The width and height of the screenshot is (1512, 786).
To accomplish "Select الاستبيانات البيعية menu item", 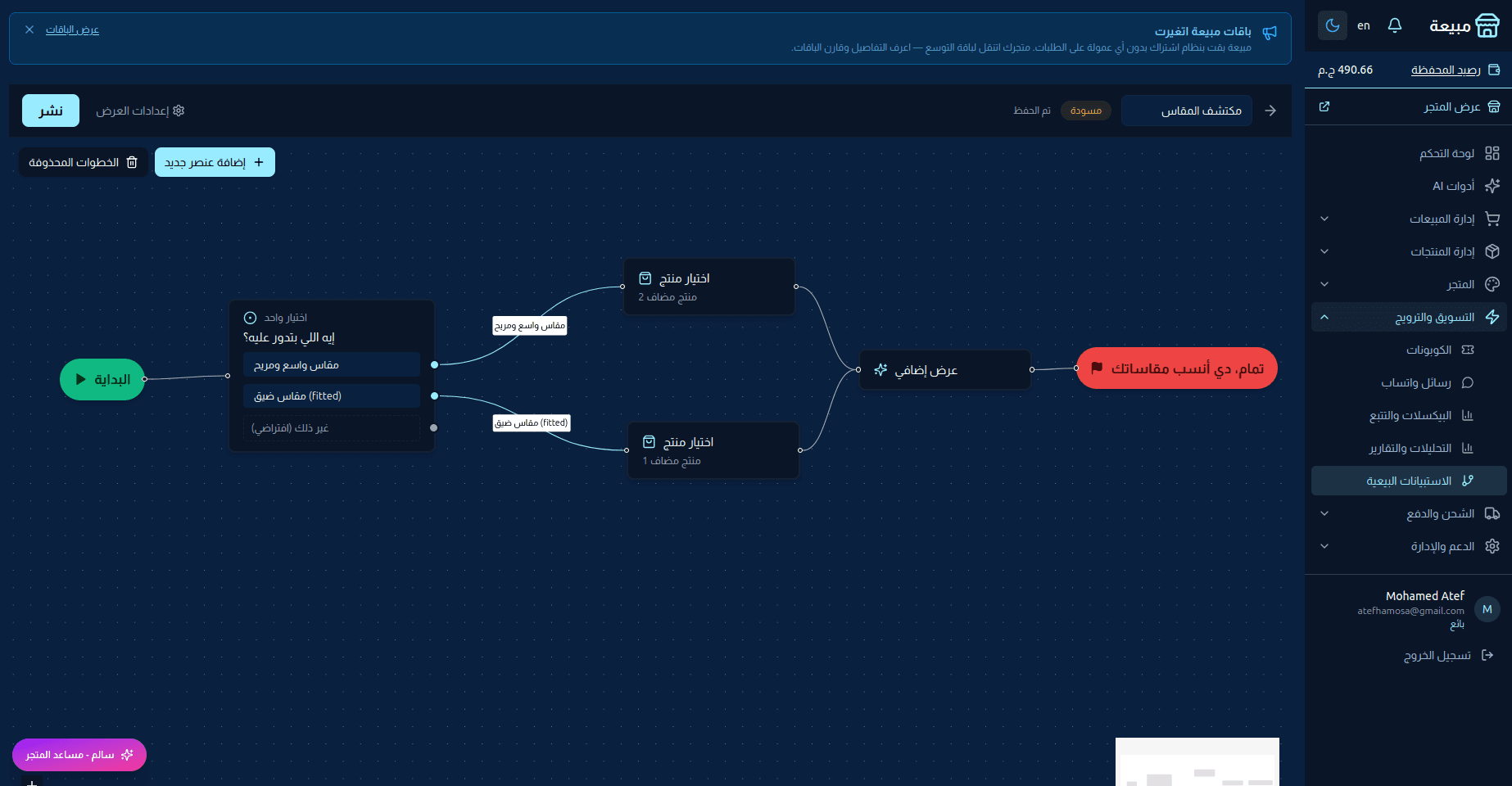I will click(x=1409, y=481).
